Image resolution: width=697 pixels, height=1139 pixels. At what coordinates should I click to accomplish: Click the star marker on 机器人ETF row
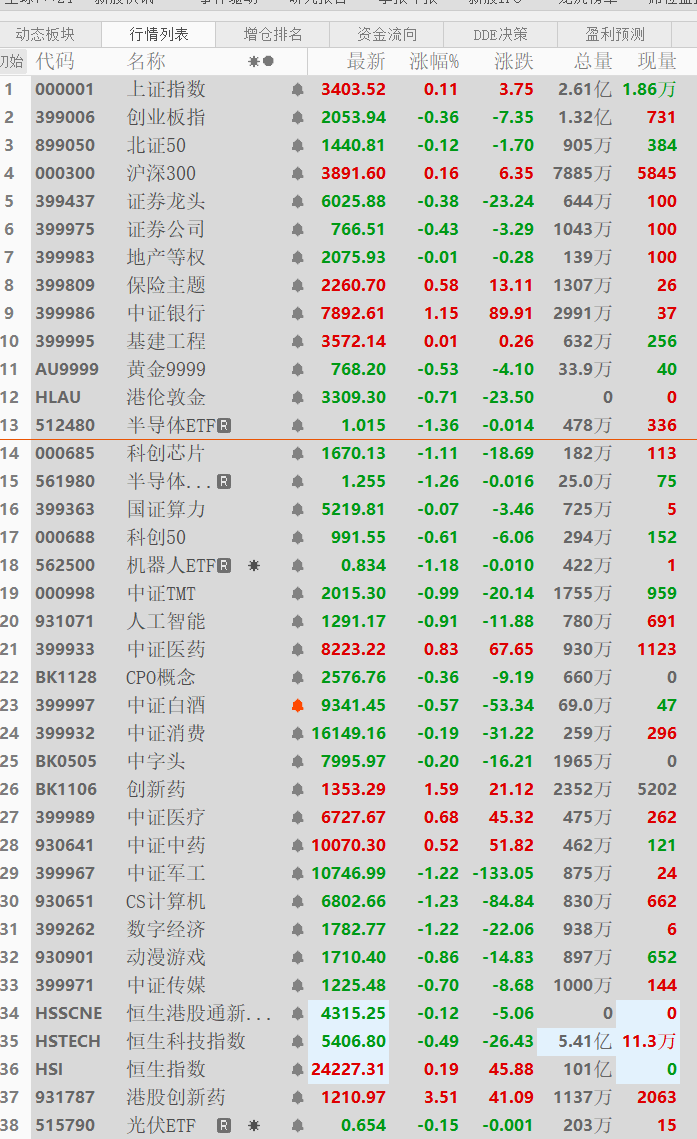(x=254, y=565)
